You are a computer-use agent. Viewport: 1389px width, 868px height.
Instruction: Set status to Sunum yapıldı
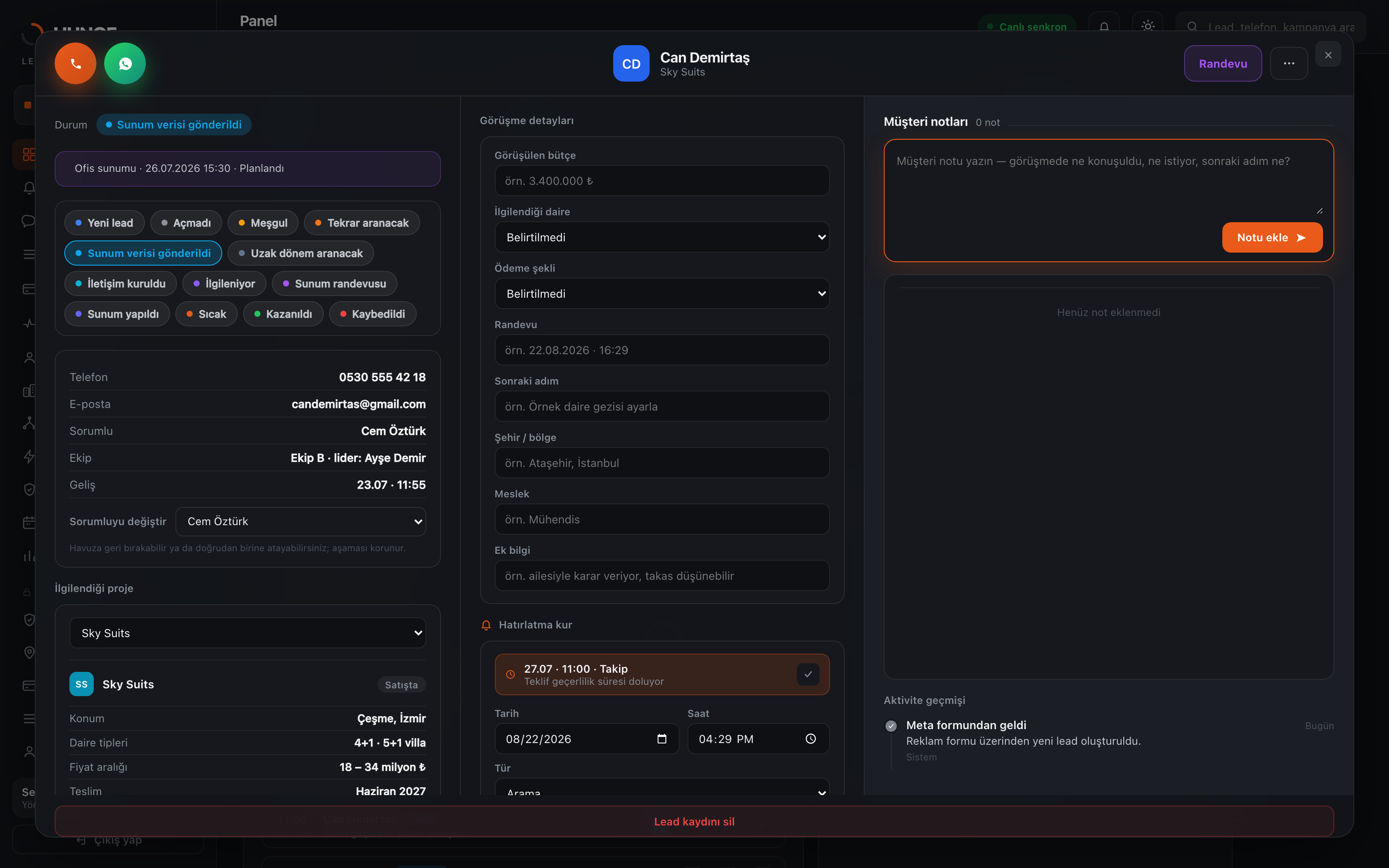click(117, 314)
